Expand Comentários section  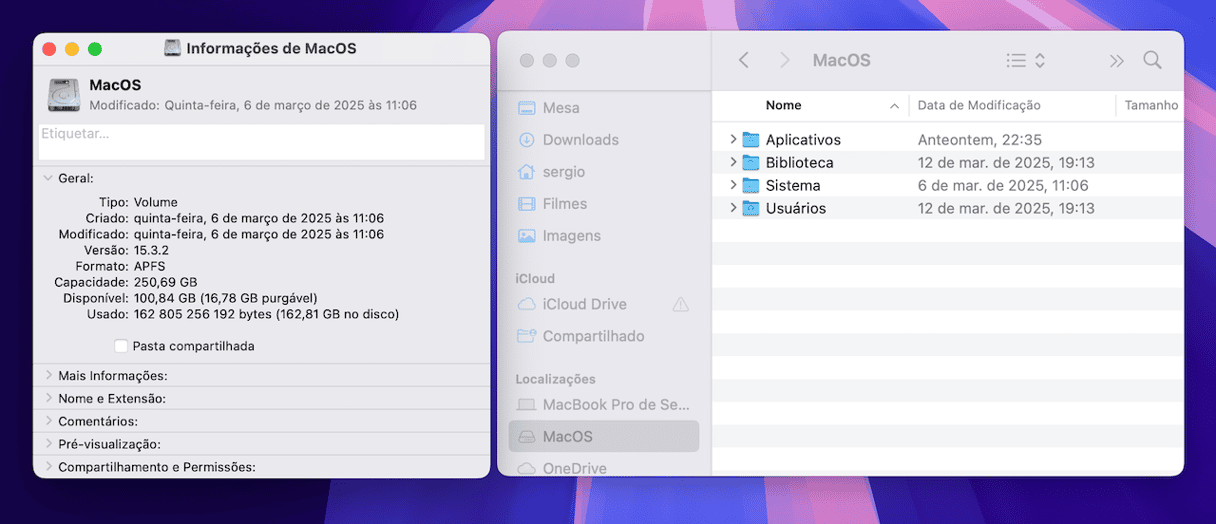[x=48, y=421]
